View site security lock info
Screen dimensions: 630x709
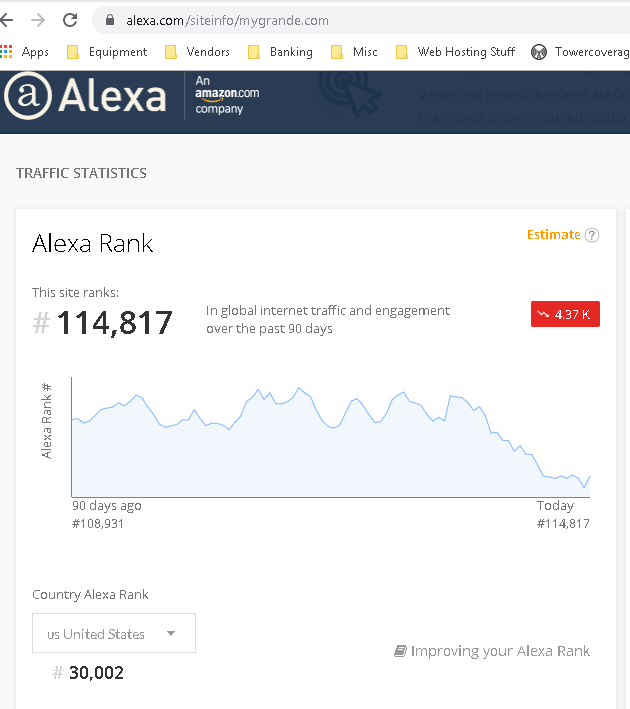point(110,20)
